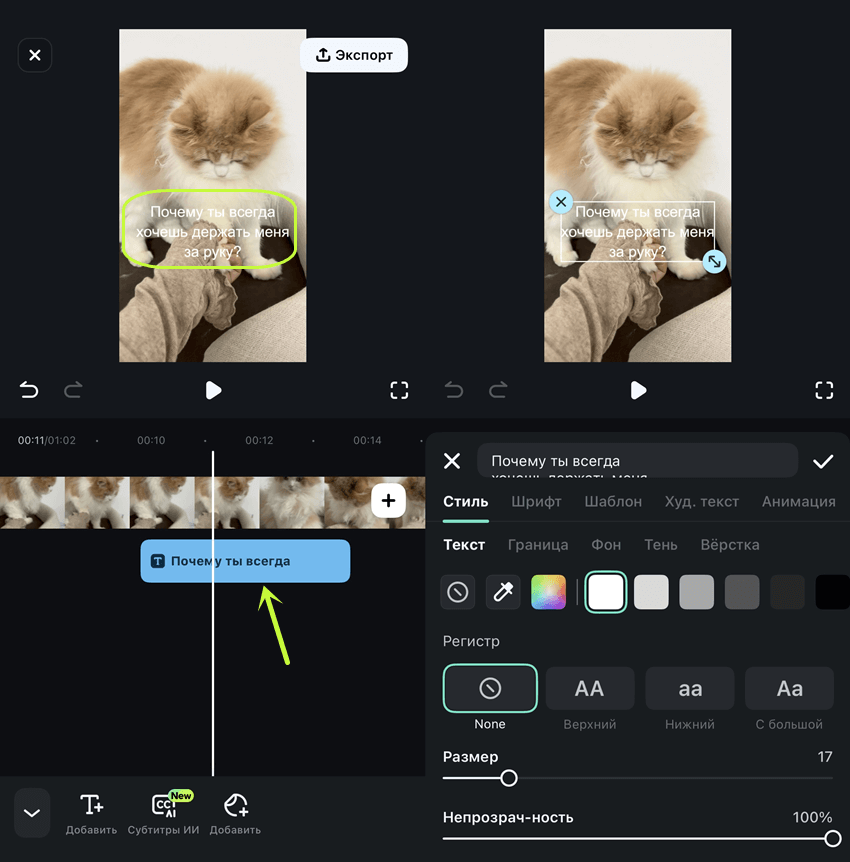Viewport: 850px width, 862px height.
Task: Delete the text box using the blue X handle
Action: [x=561, y=202]
